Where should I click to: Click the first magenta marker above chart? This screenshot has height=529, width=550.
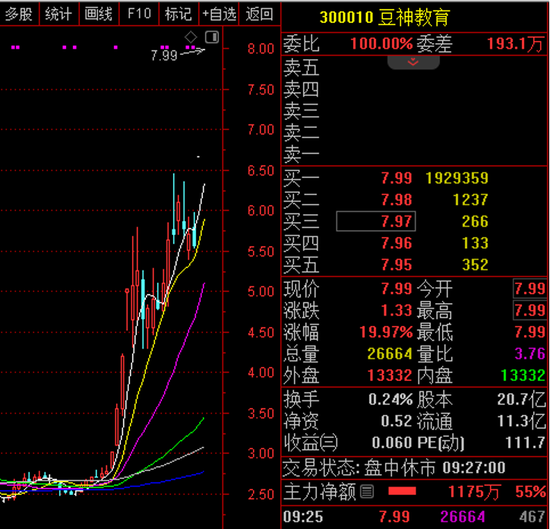click(15, 47)
